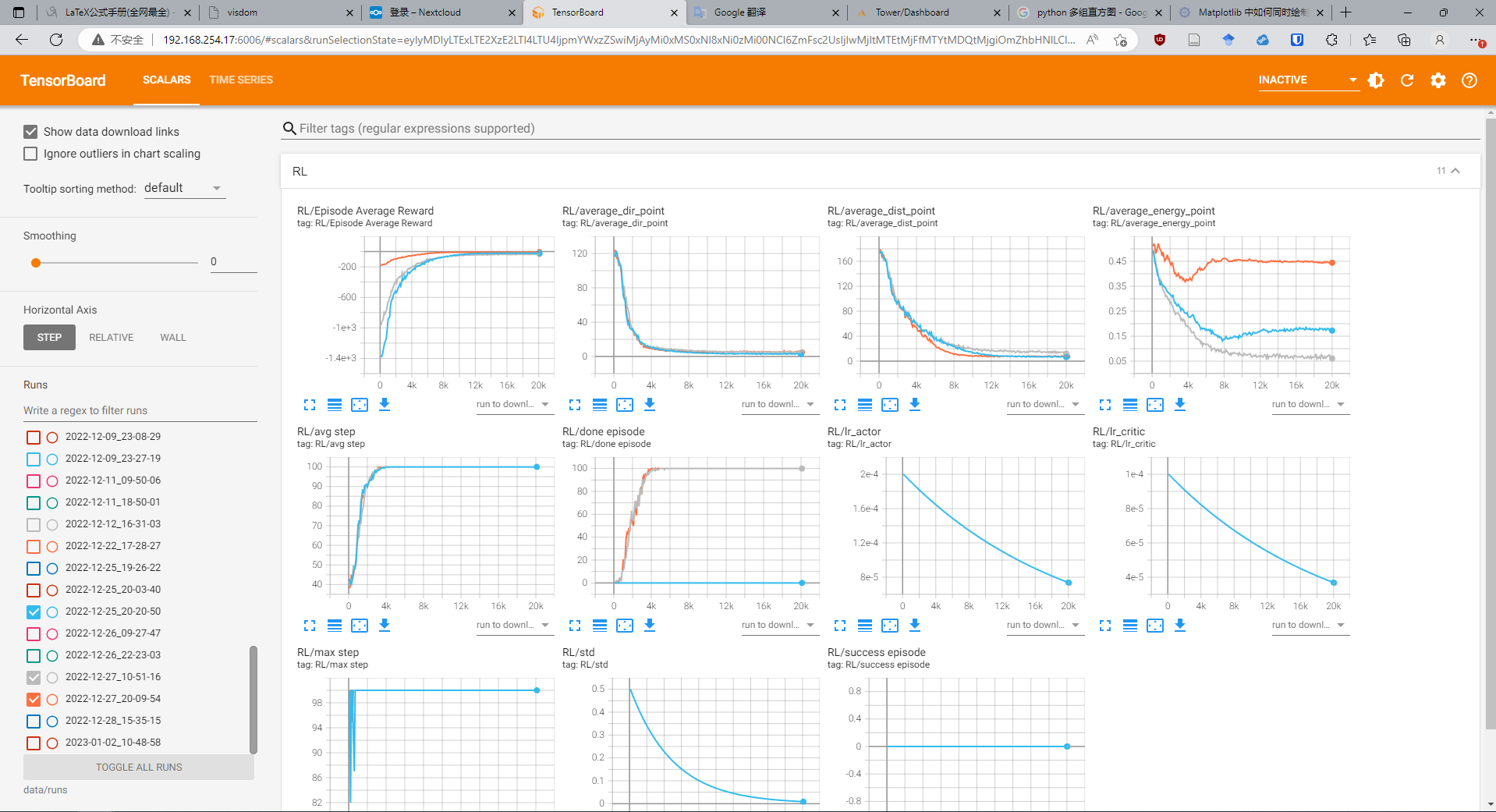The height and width of the screenshot is (812, 1496).
Task: Uncheck run 2022-12-25_20-20-50 checkbox
Action: pyautogui.click(x=34, y=612)
